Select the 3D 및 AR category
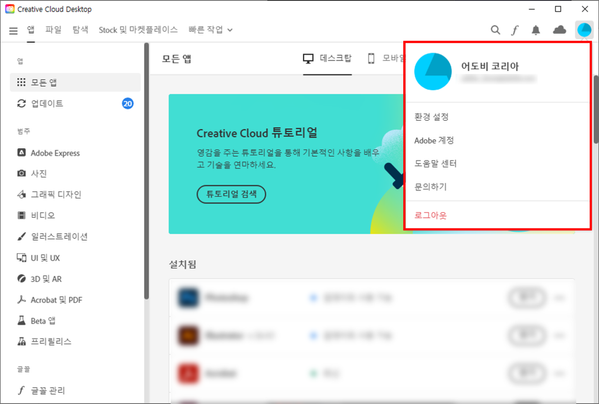Viewport: 599px width, 404px height. [39, 279]
